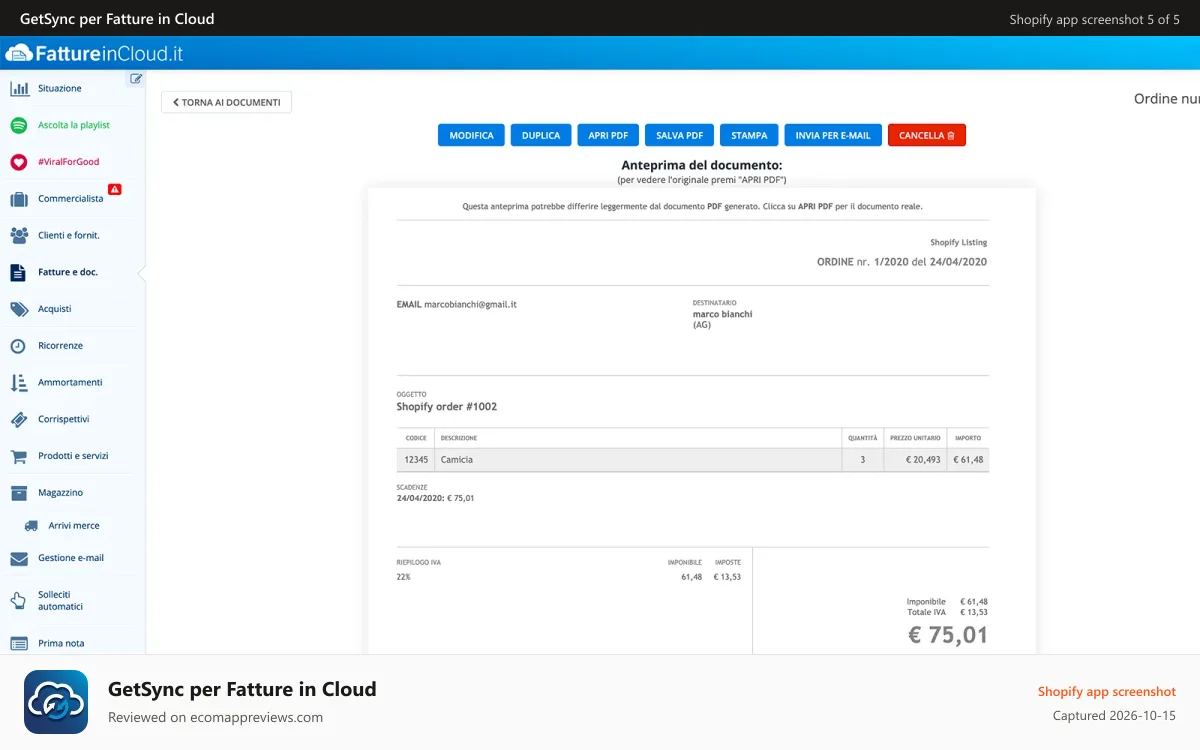The image size is (1200, 750).
Task: Click Torna ai documenti button
Action: [227, 102]
